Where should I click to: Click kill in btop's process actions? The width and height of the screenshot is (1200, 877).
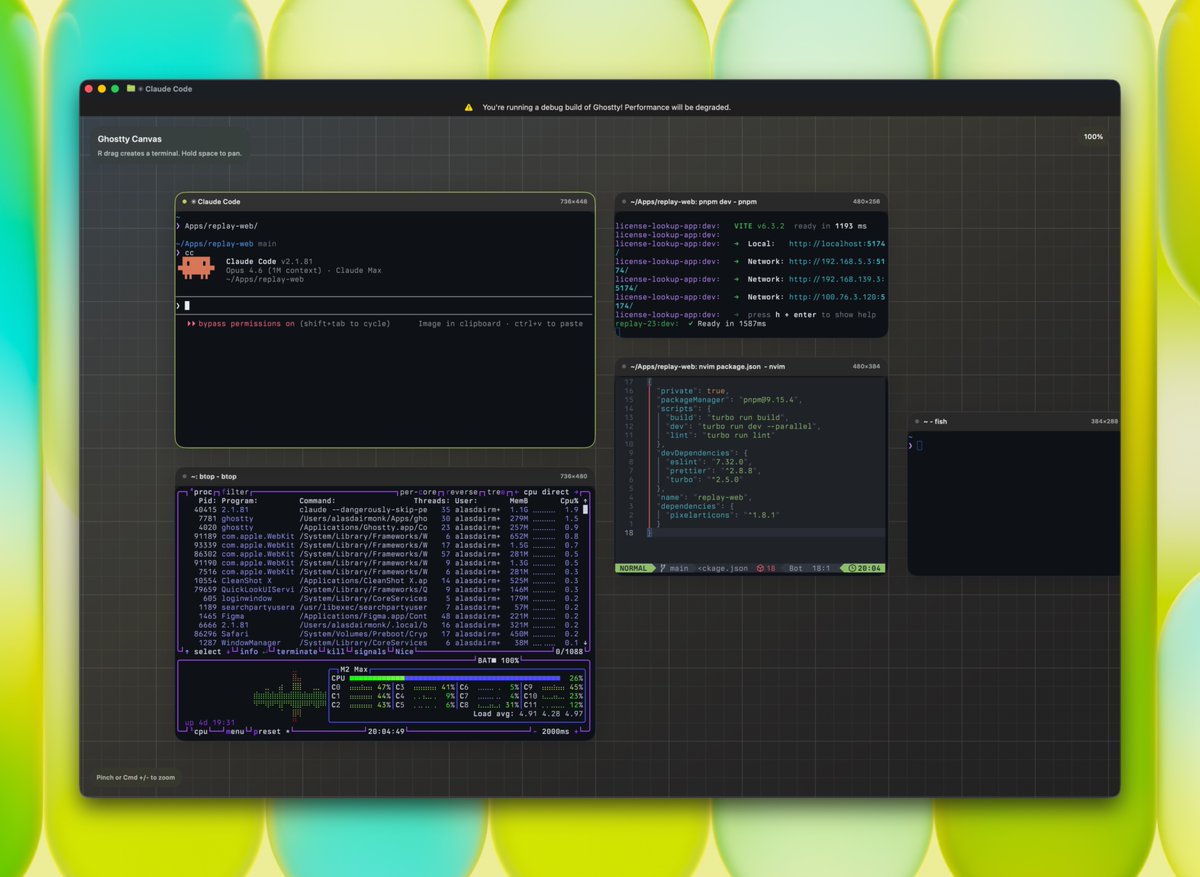[x=335, y=652]
